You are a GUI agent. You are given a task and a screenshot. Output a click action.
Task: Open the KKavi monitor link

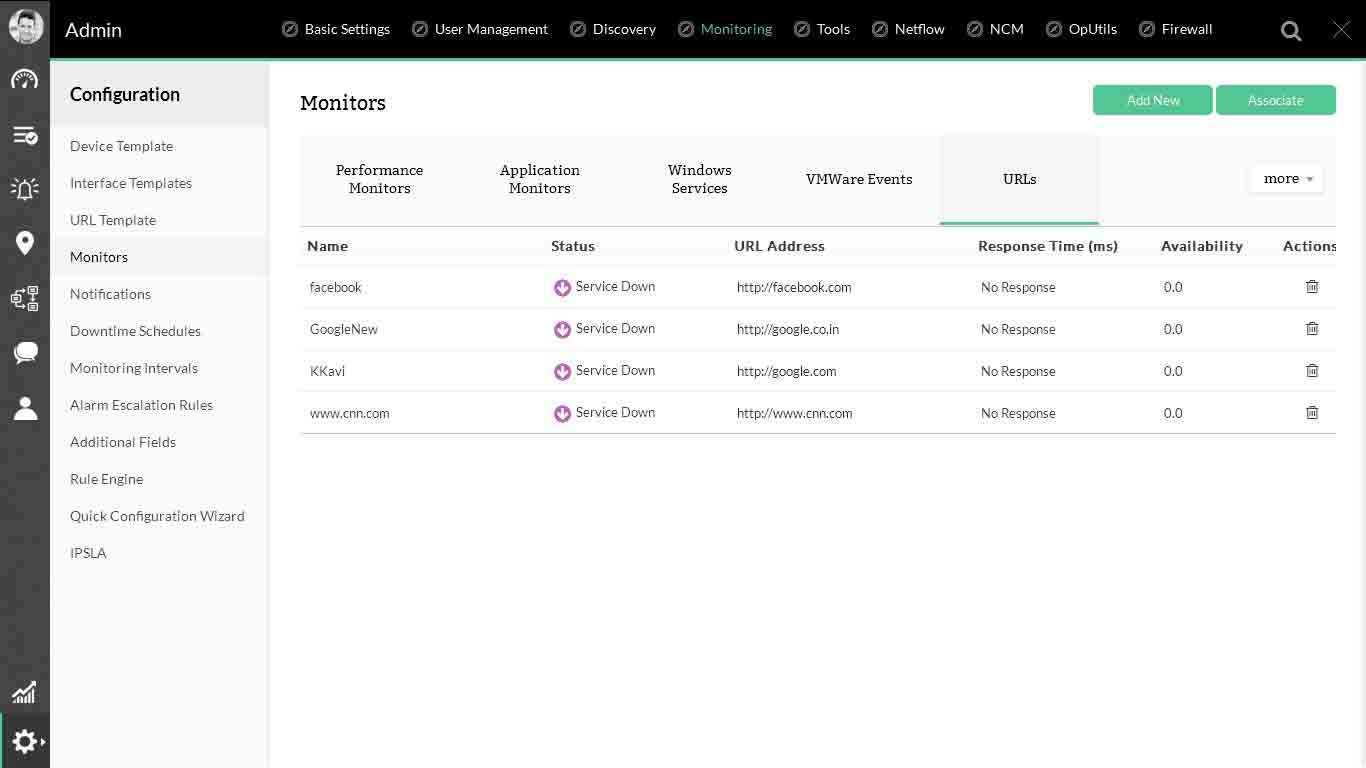tap(328, 371)
